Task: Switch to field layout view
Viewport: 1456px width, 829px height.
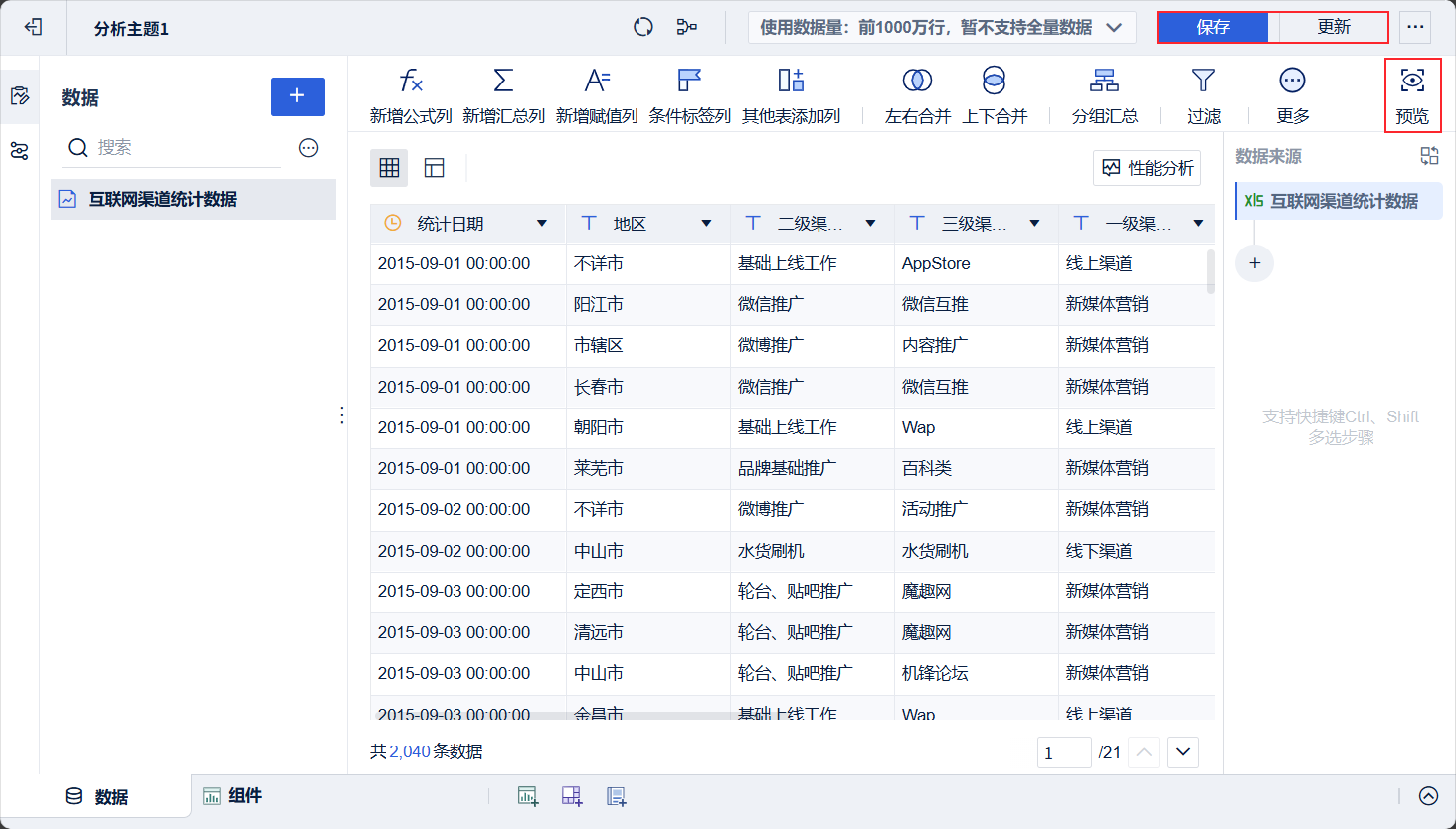Action: click(x=435, y=168)
